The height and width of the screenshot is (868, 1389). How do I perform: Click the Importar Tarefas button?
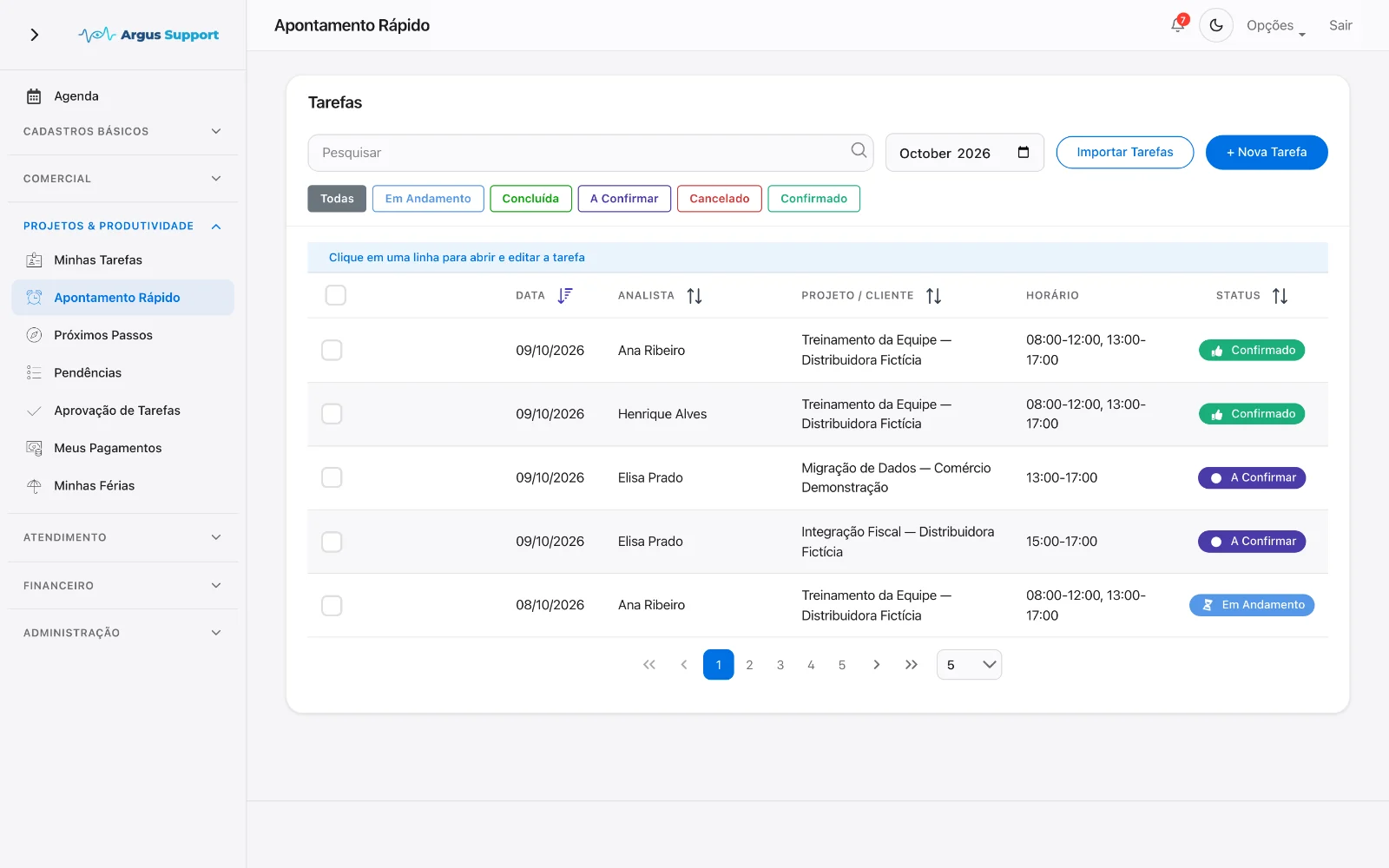coord(1125,153)
